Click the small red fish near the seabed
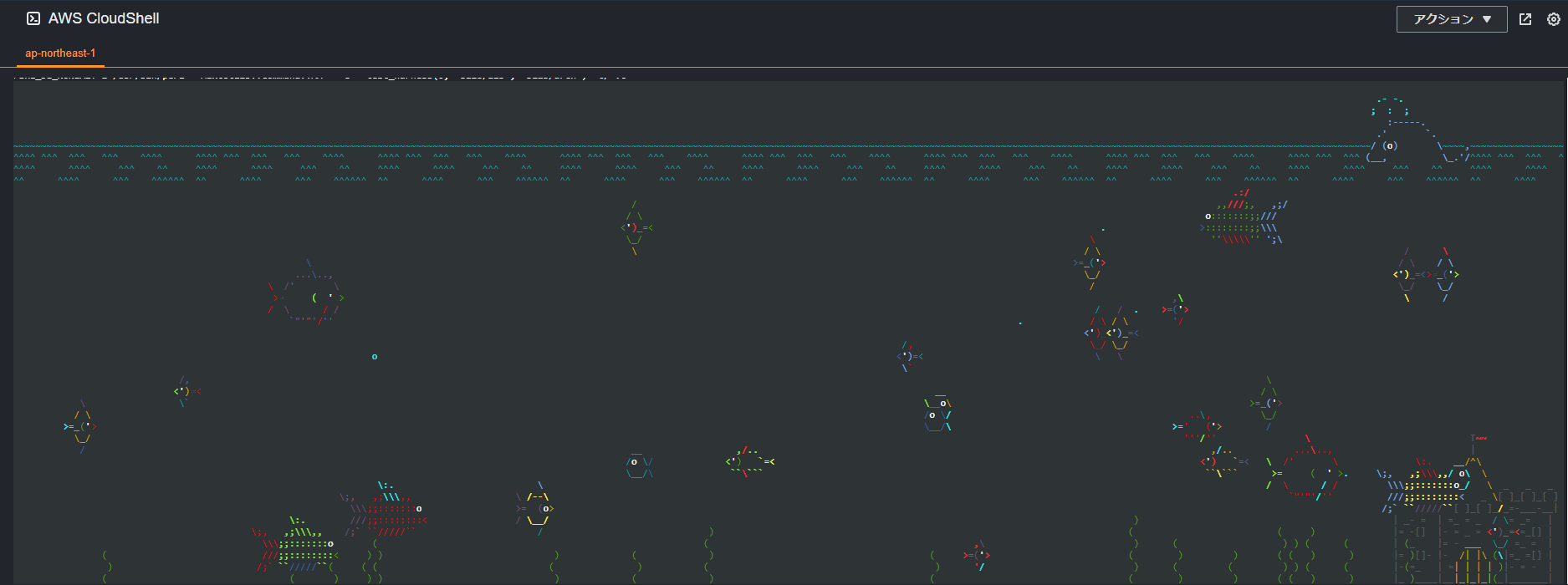 click(977, 555)
